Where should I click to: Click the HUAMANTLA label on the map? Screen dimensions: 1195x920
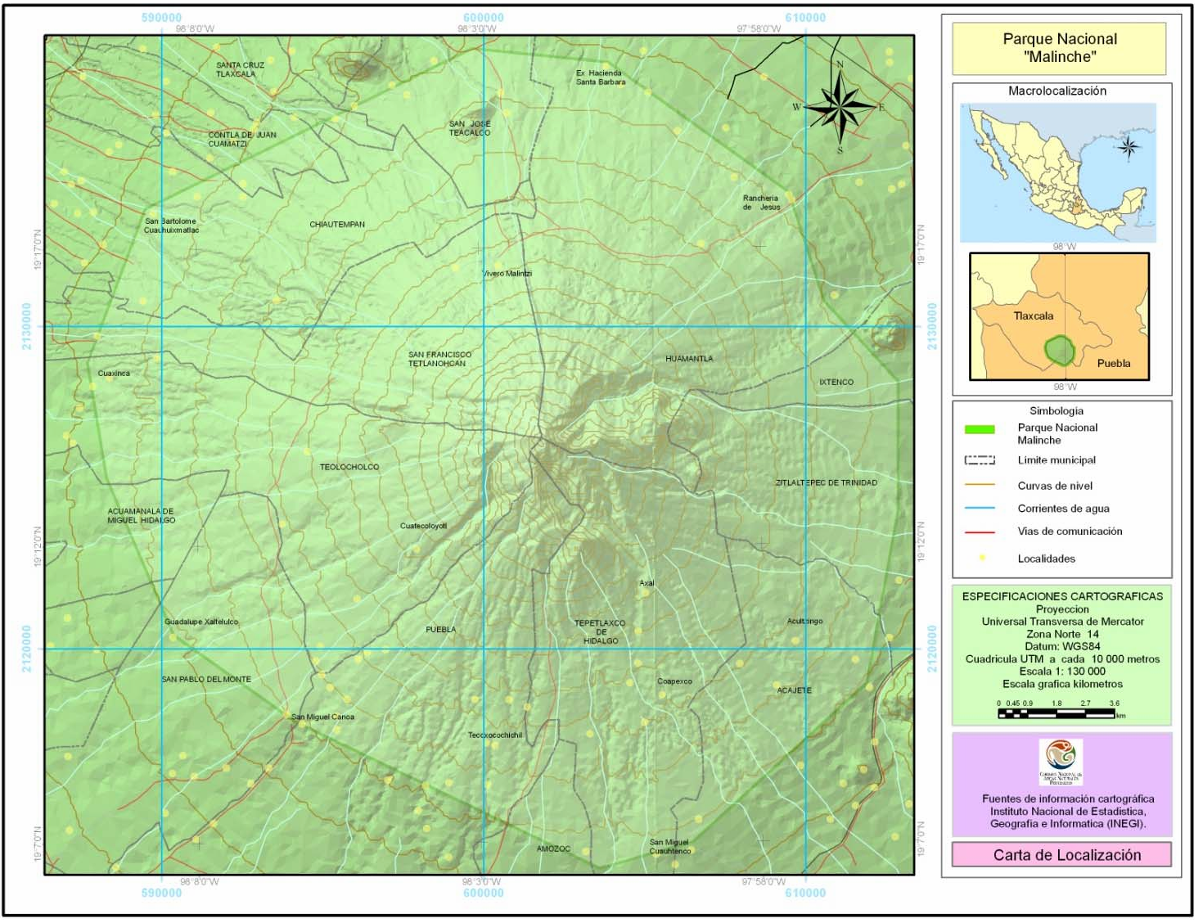690,358
